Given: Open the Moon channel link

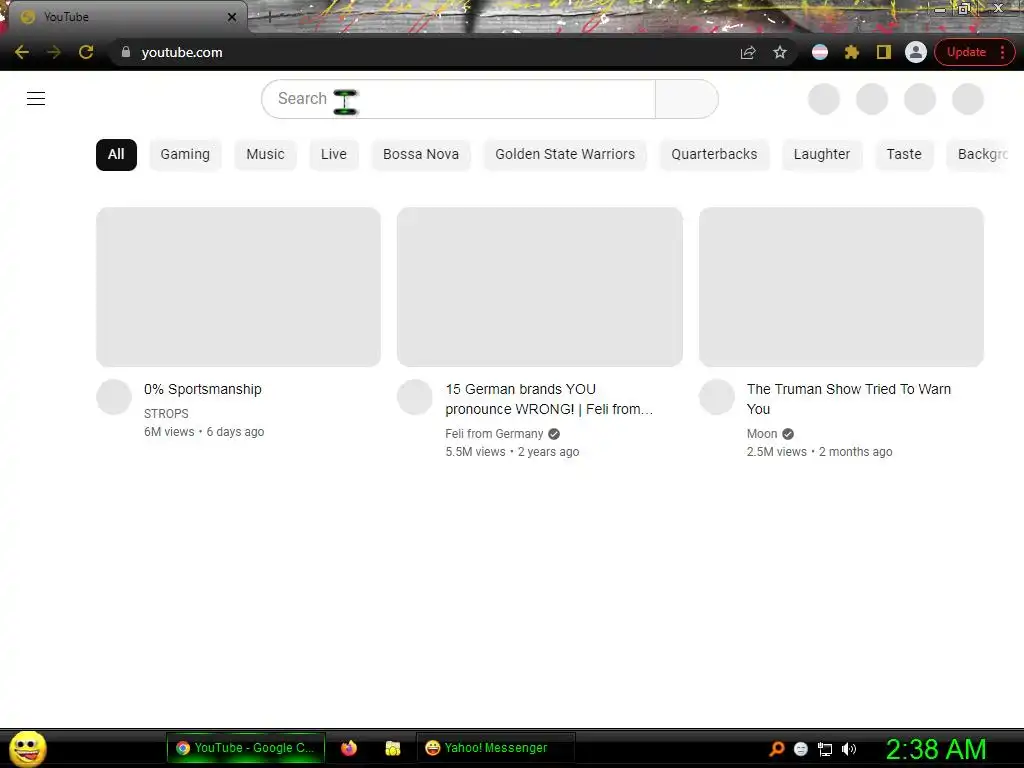Looking at the screenshot, I should tap(762, 434).
